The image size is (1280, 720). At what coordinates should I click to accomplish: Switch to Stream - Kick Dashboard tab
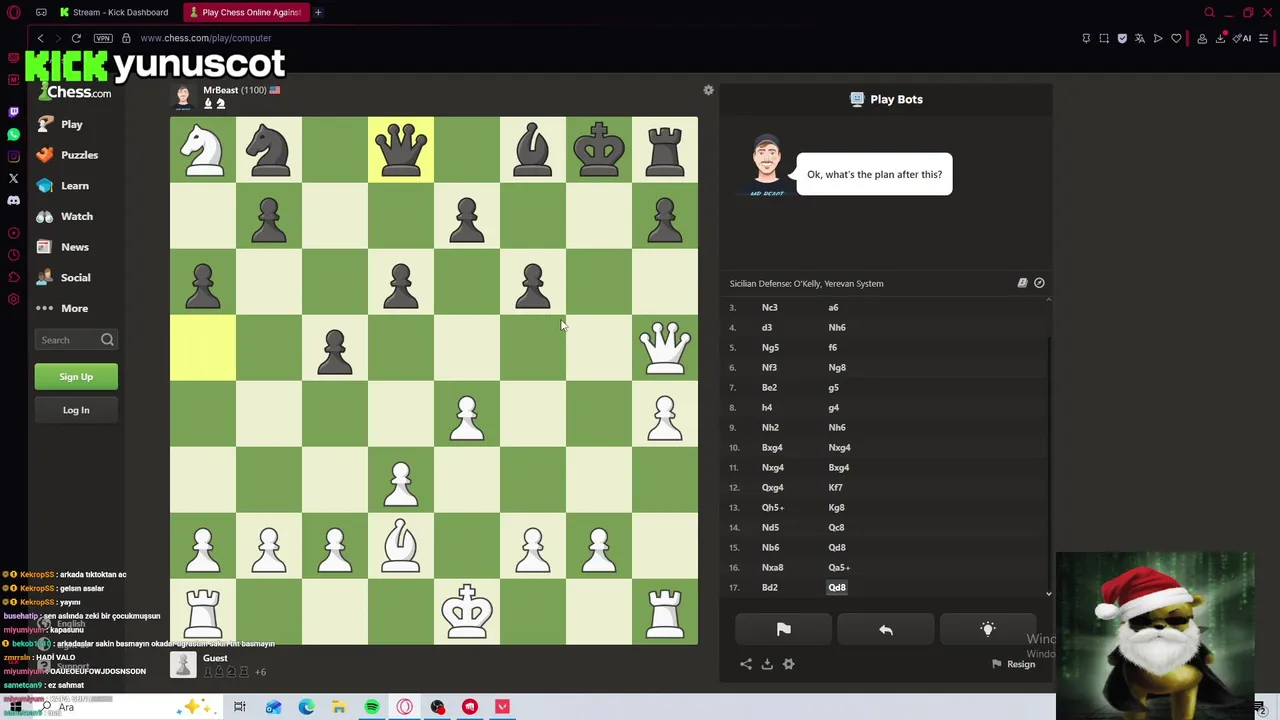point(113,12)
